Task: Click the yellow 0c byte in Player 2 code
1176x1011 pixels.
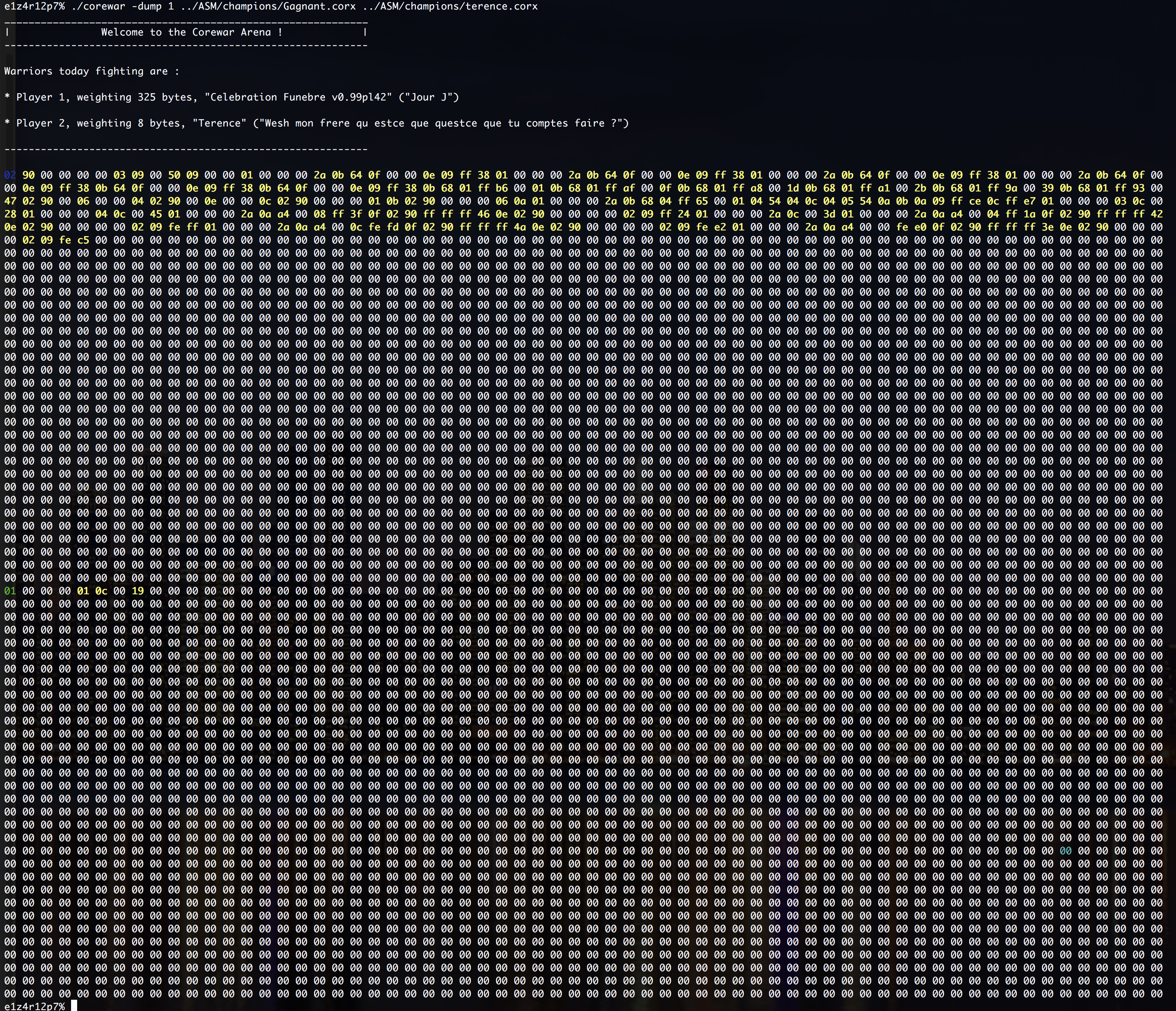Action: pyautogui.click(x=101, y=590)
